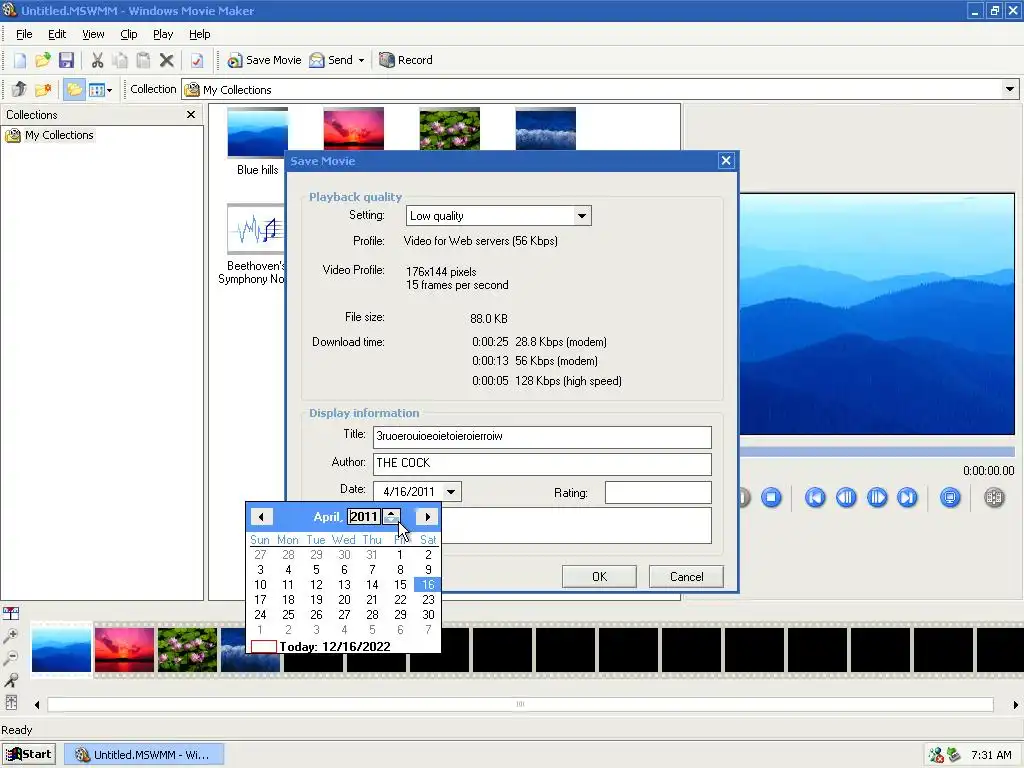
Task: Toggle the Collections pane icon
Action: coord(74,89)
